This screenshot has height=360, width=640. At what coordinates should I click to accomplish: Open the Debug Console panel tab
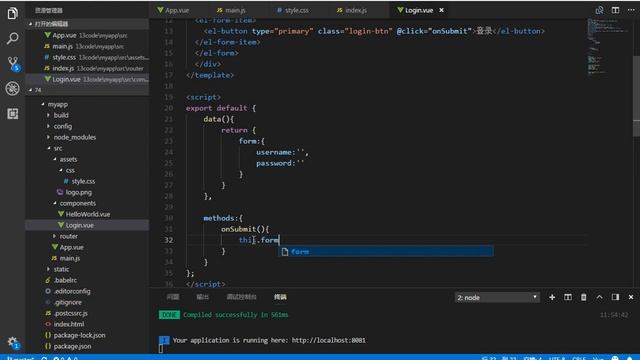(x=241, y=297)
